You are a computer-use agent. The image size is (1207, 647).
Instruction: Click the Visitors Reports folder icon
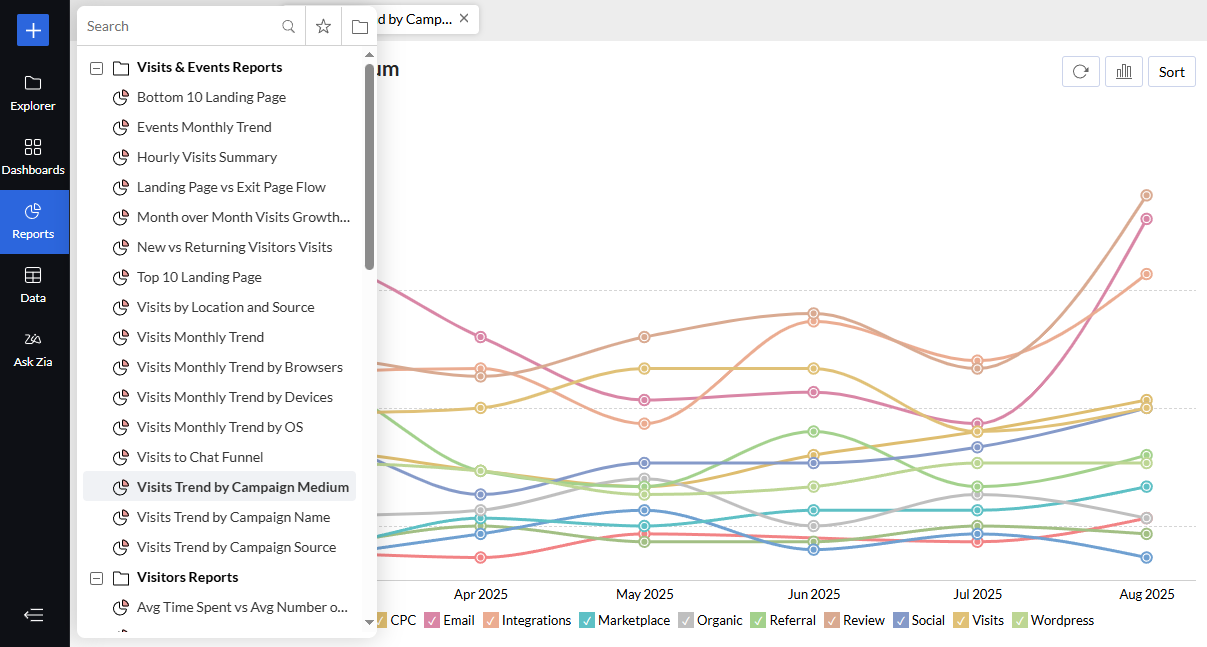point(121,578)
